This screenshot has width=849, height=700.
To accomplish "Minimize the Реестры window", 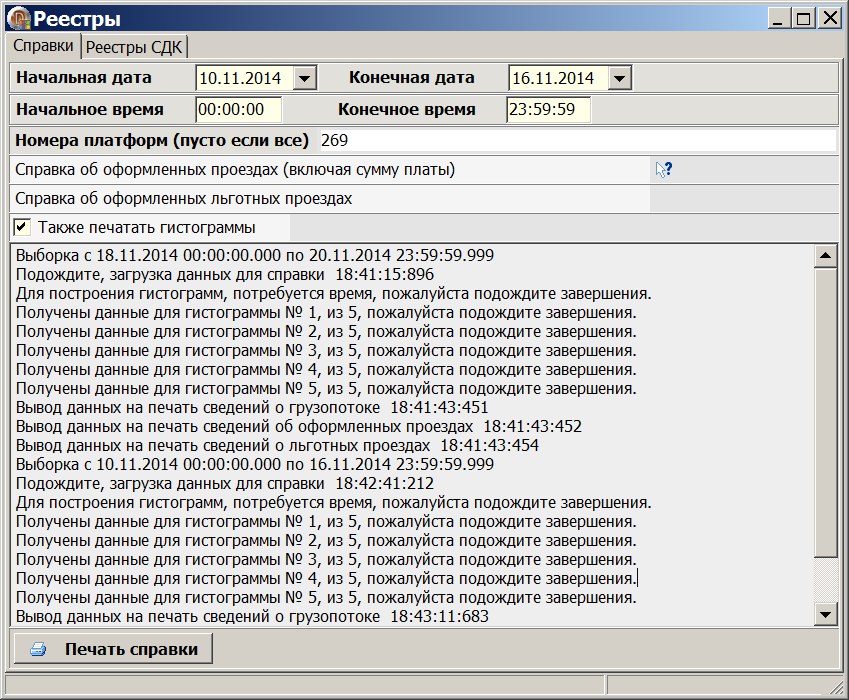I will point(779,18).
